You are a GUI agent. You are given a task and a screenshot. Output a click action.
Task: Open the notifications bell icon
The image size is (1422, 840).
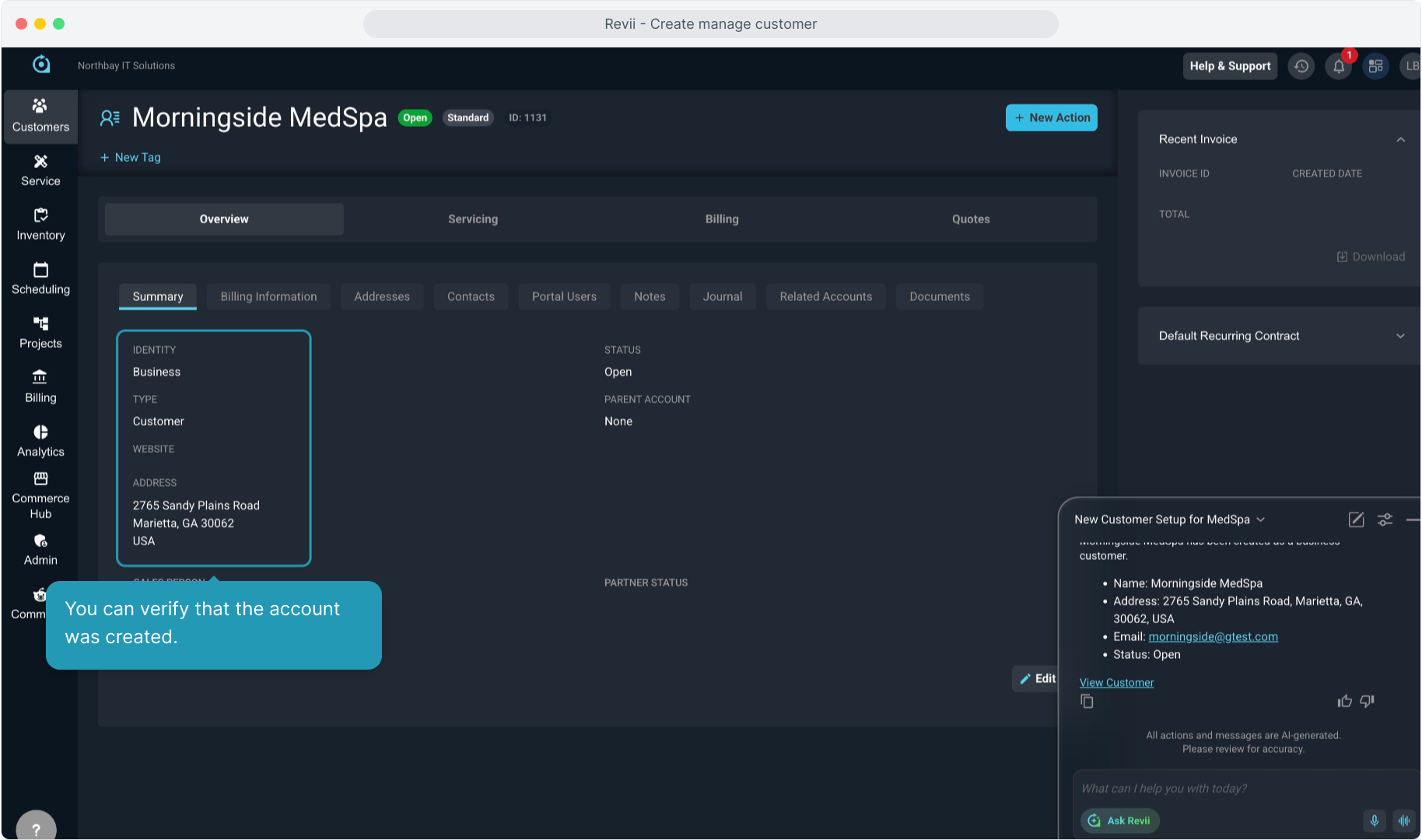point(1338,66)
